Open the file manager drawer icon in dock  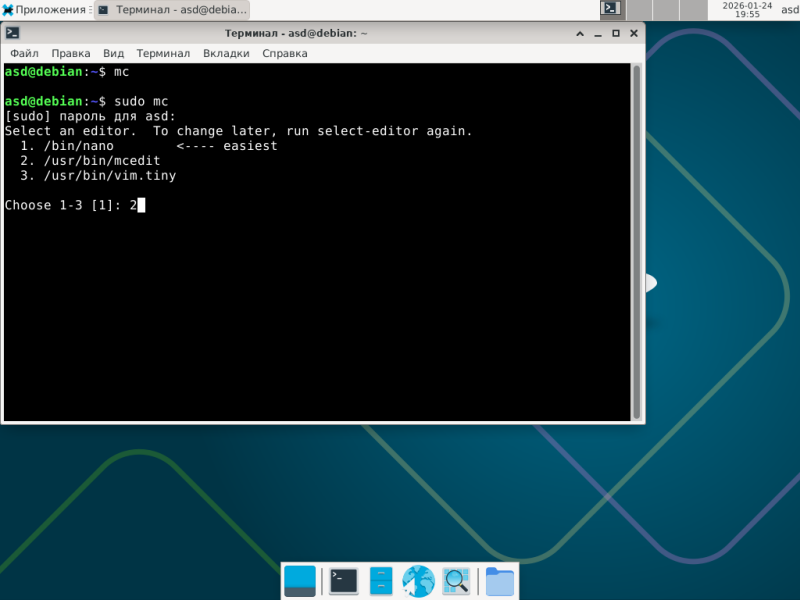point(381,581)
